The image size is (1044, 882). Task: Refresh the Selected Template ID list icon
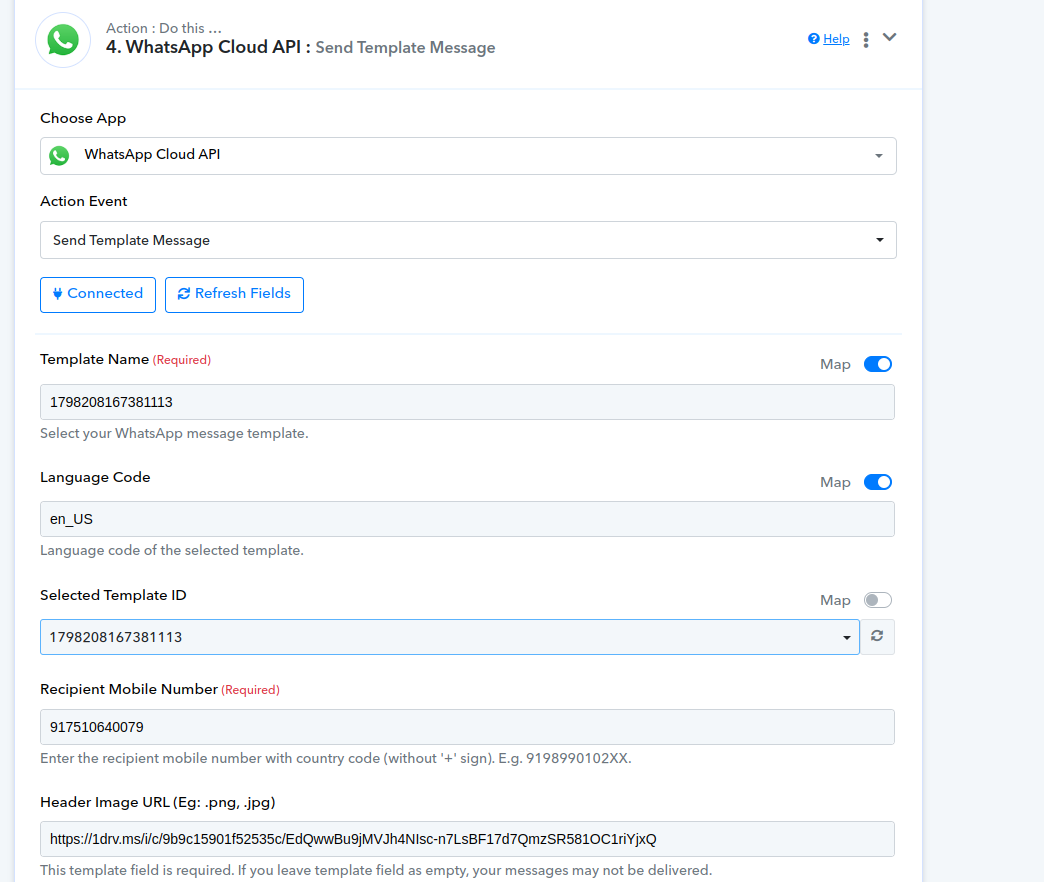point(877,636)
